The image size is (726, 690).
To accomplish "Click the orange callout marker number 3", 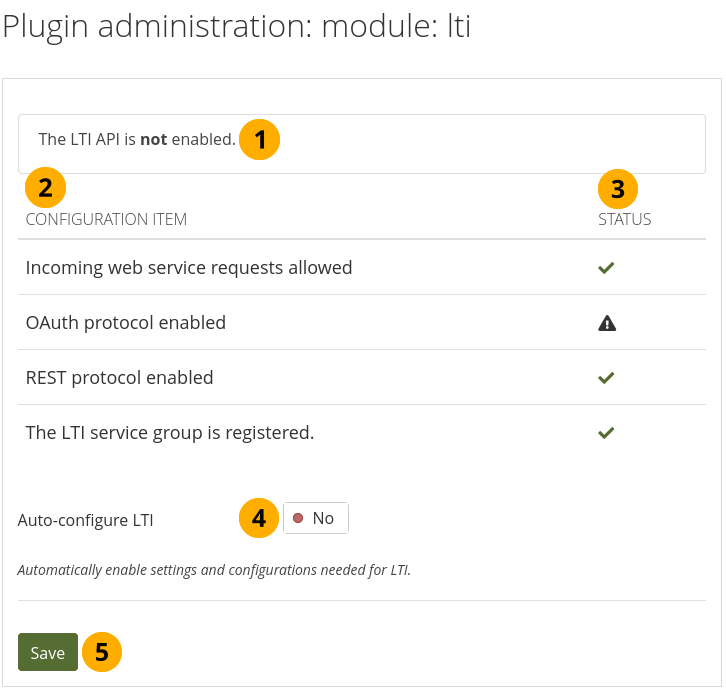I will coord(618,187).
